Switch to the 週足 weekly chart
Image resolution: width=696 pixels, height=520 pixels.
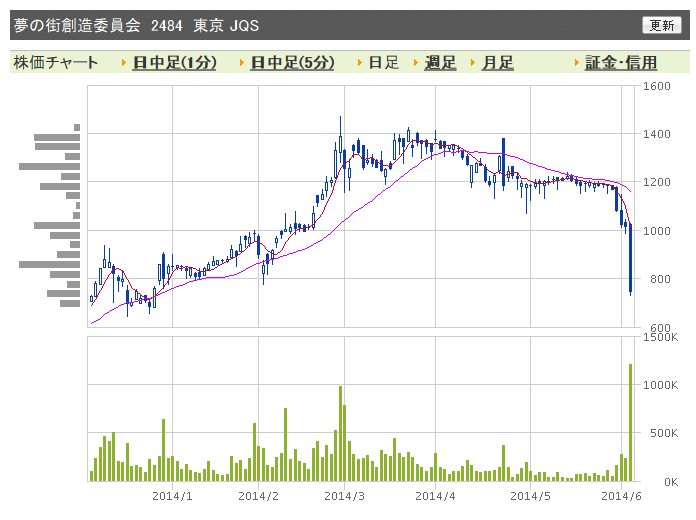(440, 63)
